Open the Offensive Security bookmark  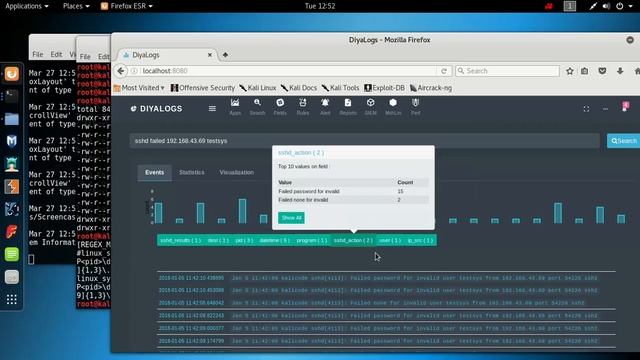pos(203,88)
